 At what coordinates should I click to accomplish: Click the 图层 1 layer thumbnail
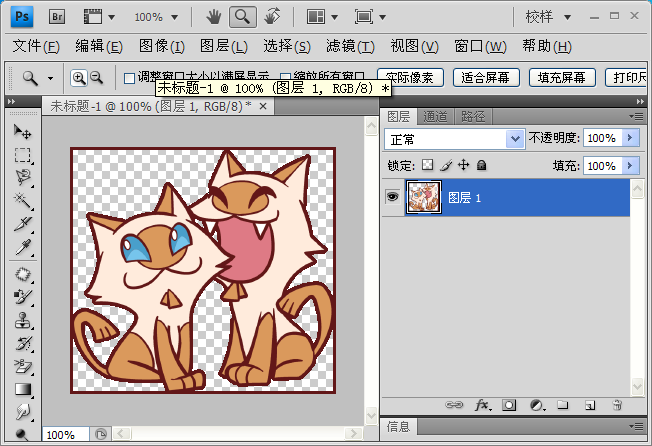424,197
